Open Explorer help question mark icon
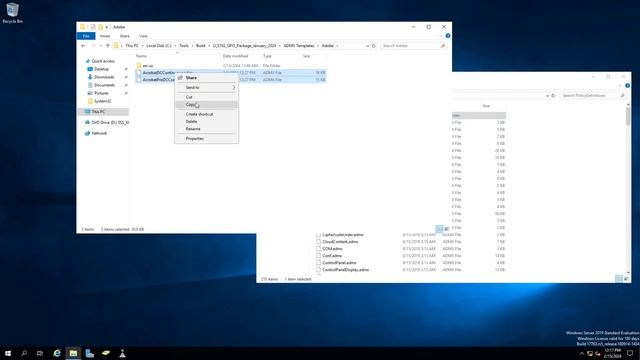640x360 pixels. click(x=448, y=36)
